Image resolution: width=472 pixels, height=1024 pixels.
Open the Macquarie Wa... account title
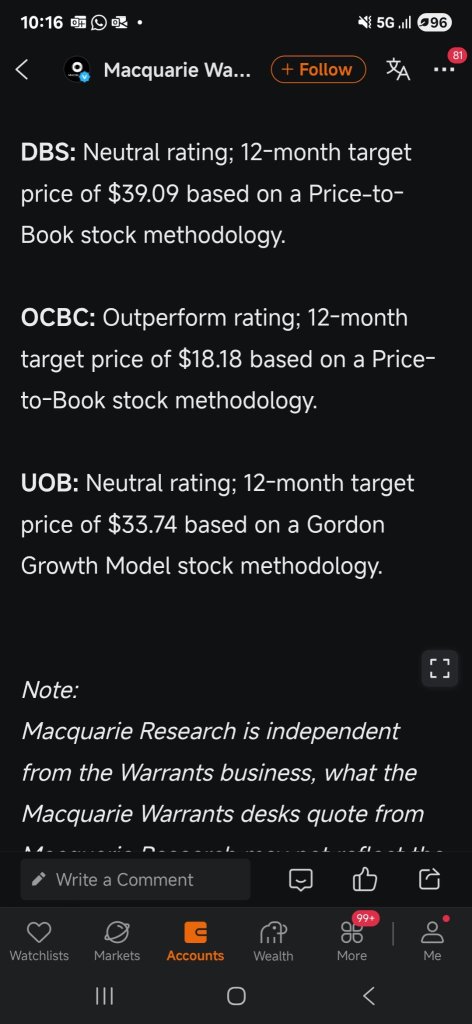(176, 70)
